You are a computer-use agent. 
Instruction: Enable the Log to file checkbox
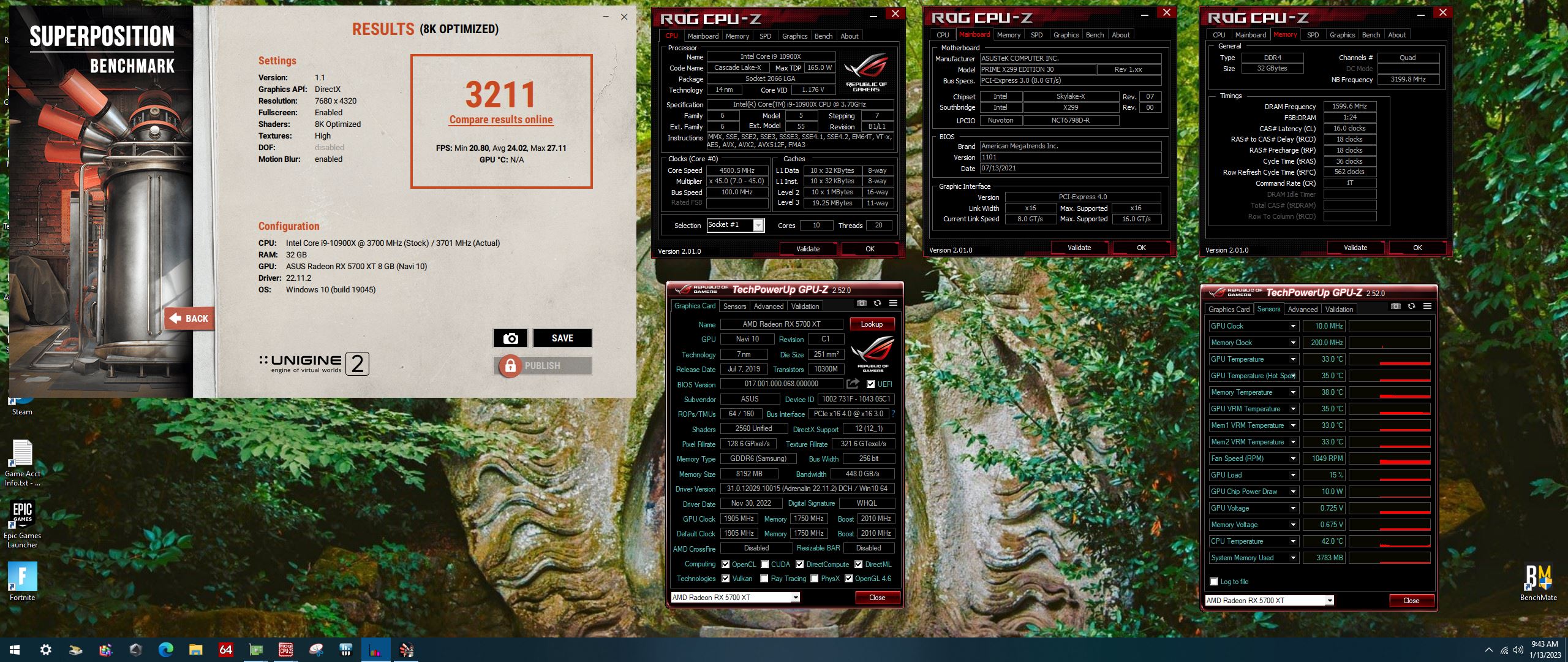tap(1213, 582)
